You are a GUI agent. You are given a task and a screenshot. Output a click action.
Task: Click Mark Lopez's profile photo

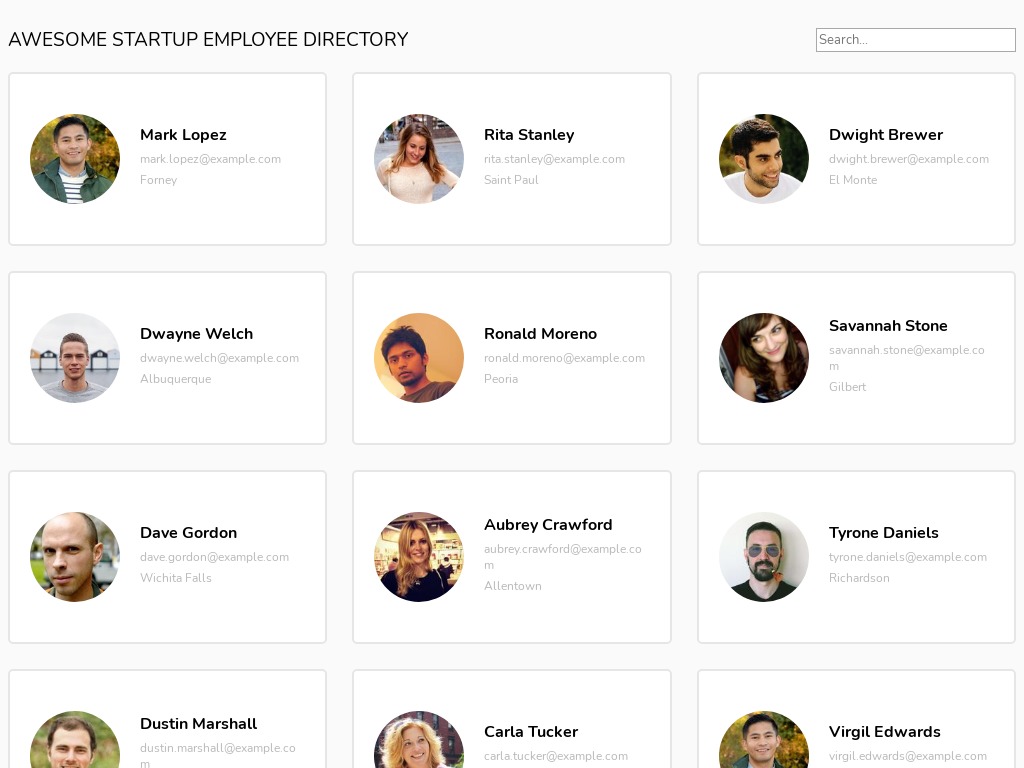click(x=74, y=158)
